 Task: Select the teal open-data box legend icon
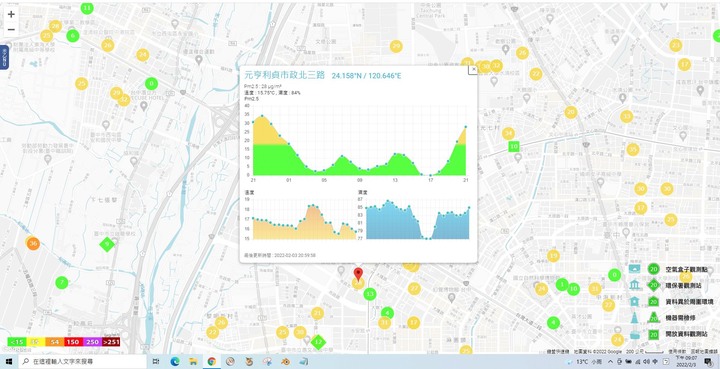click(635, 335)
